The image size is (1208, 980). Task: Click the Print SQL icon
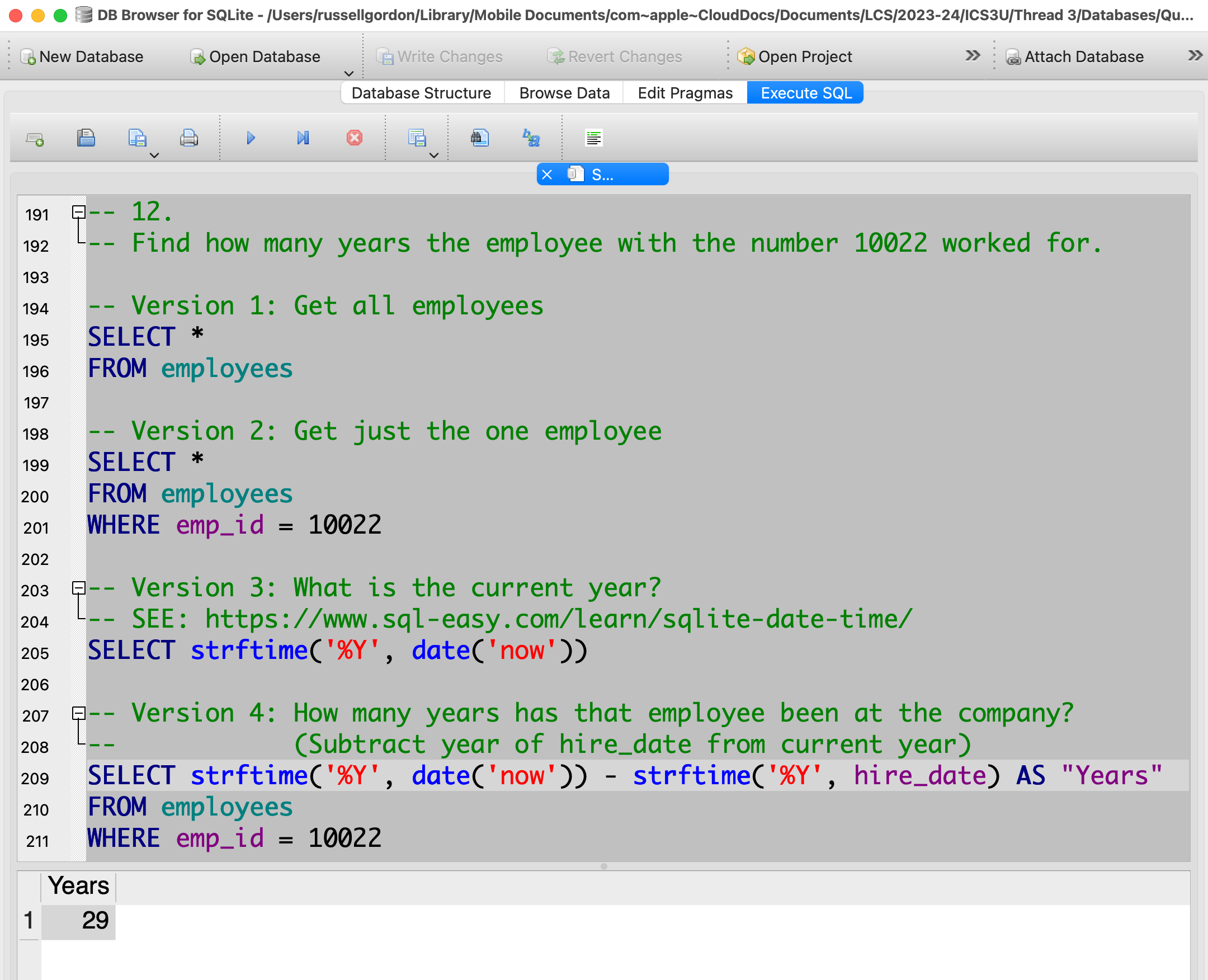tap(188, 138)
